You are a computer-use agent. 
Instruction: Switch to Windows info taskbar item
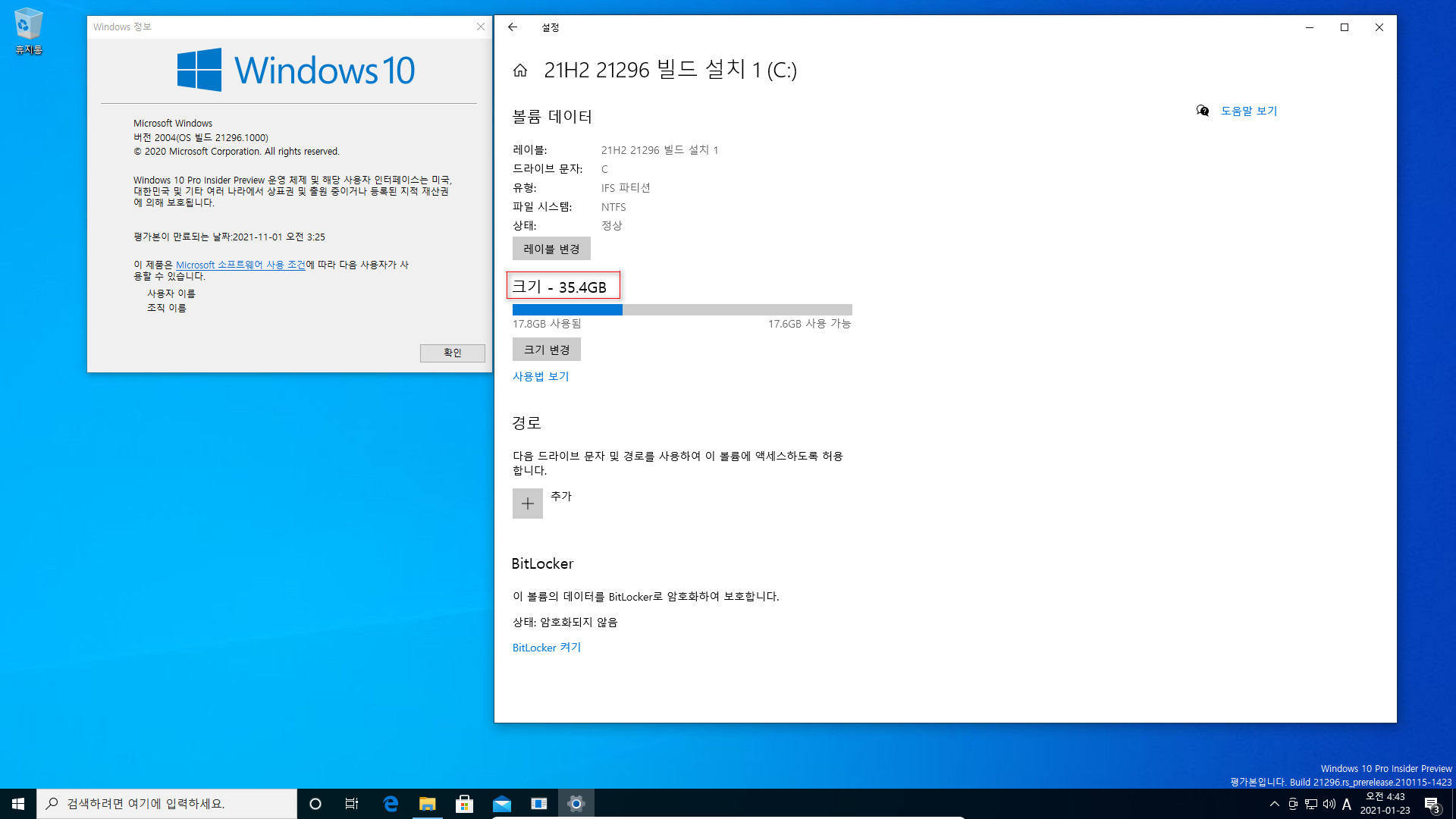(x=539, y=804)
